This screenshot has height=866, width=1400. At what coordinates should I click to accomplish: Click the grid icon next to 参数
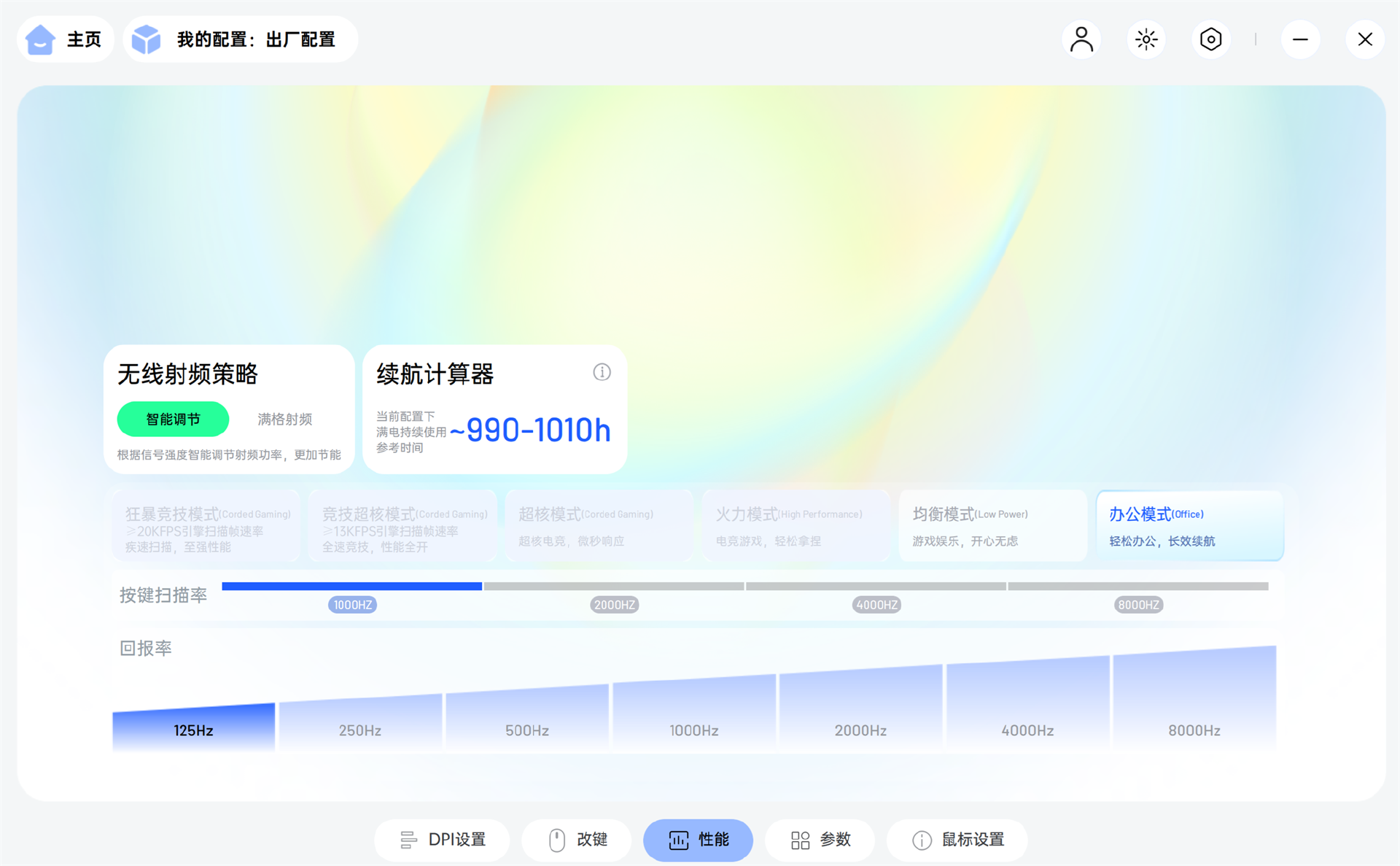[x=800, y=840]
